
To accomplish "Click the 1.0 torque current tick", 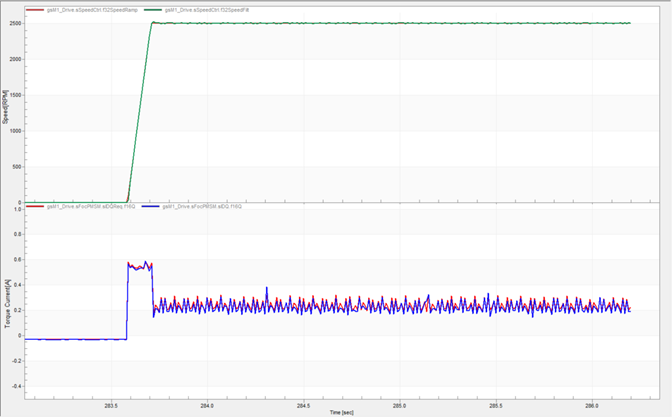I will click(18, 209).
